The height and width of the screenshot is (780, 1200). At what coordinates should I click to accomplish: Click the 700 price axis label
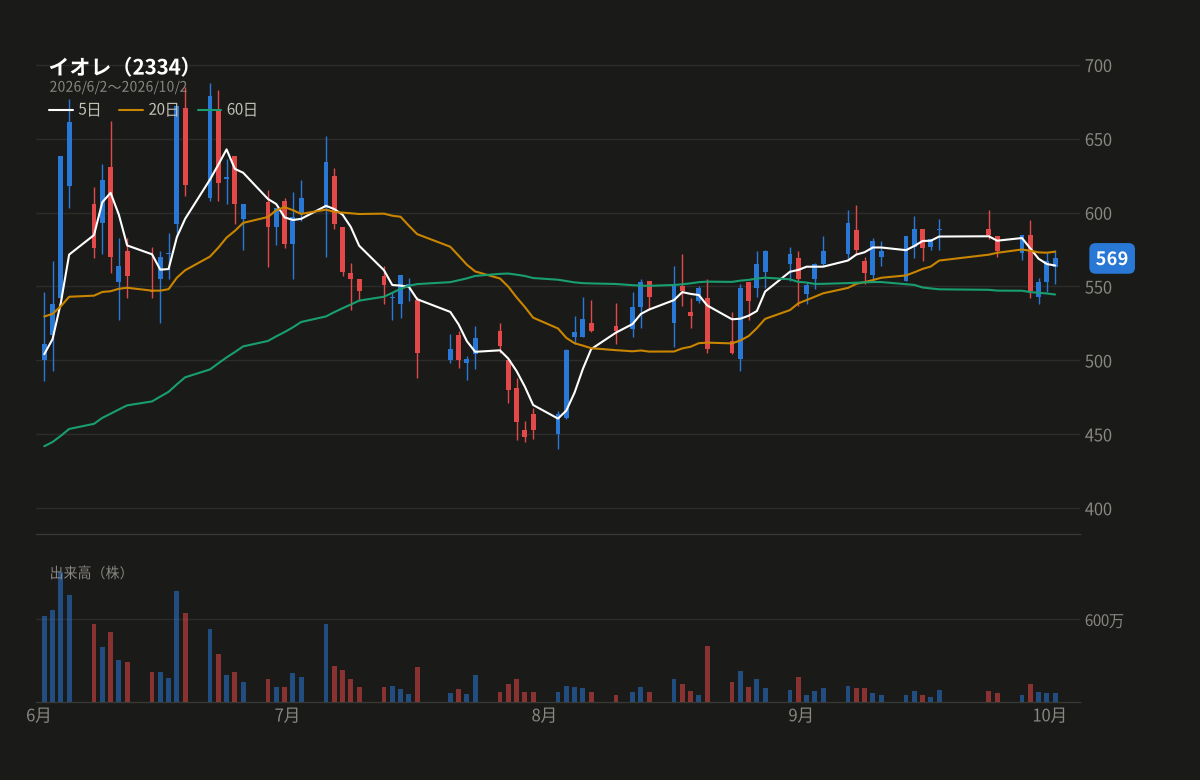pyautogui.click(x=1099, y=66)
